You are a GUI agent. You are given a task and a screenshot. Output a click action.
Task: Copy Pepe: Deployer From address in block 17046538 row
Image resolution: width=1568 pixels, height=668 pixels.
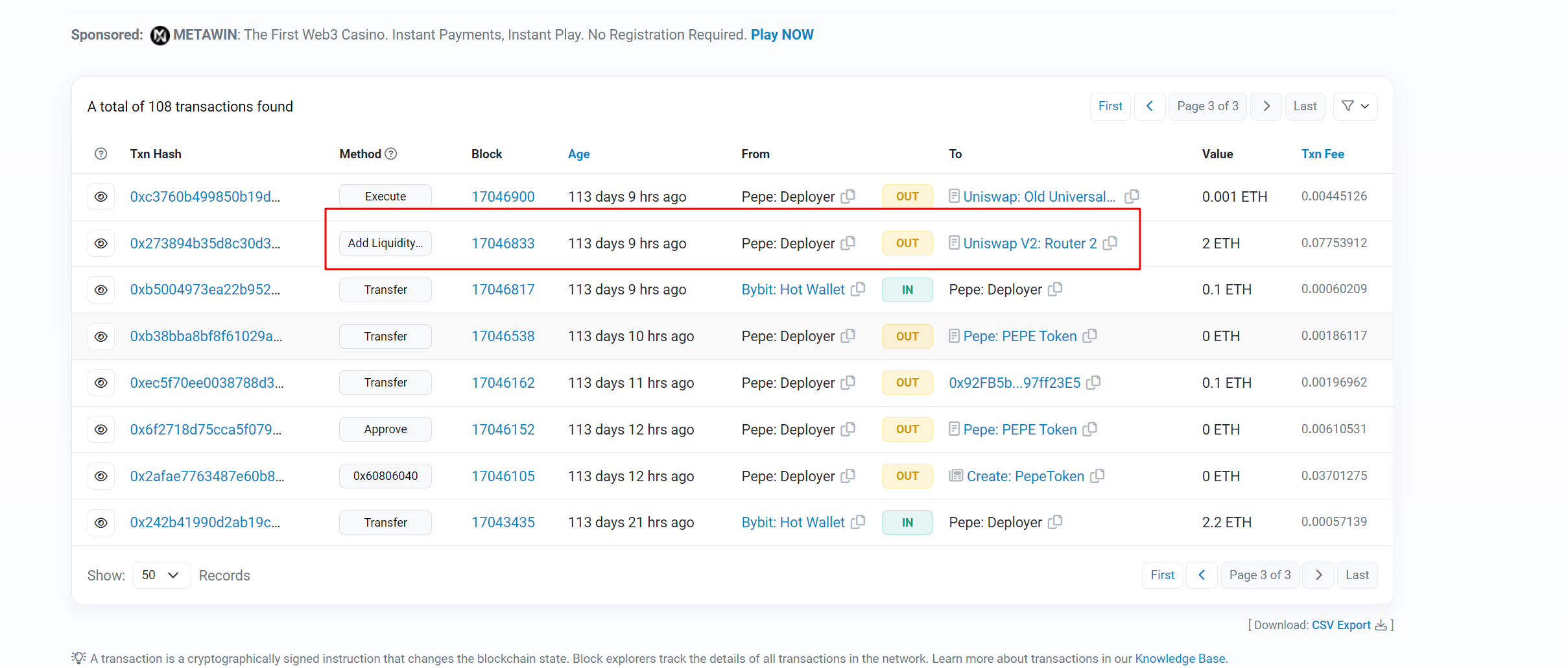tap(848, 335)
